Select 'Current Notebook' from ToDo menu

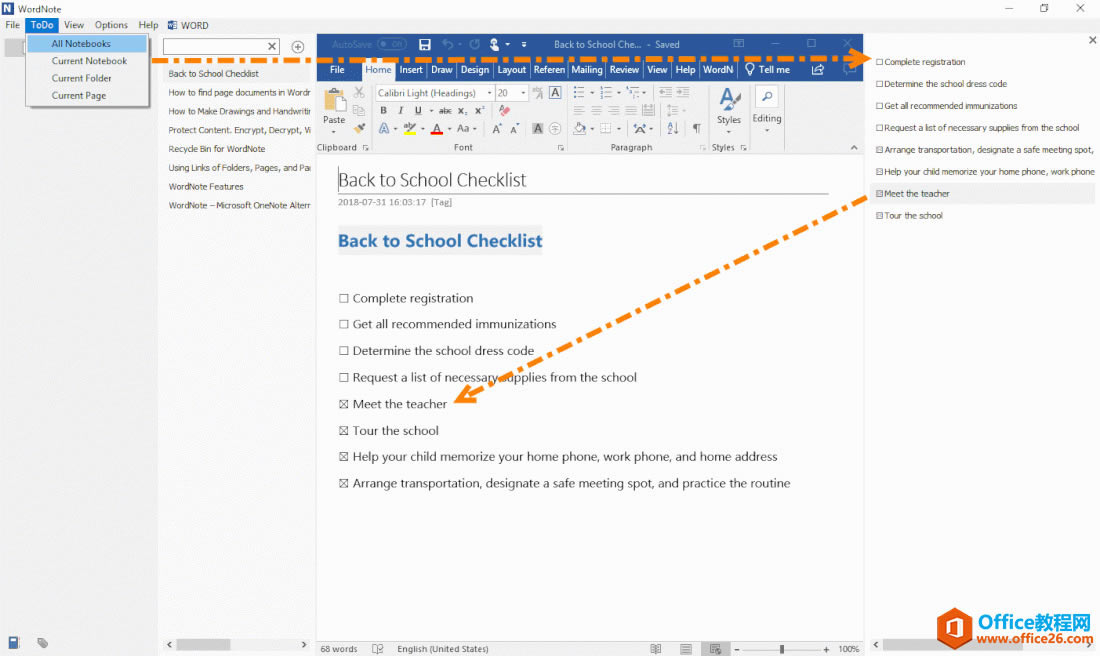tap(89, 61)
